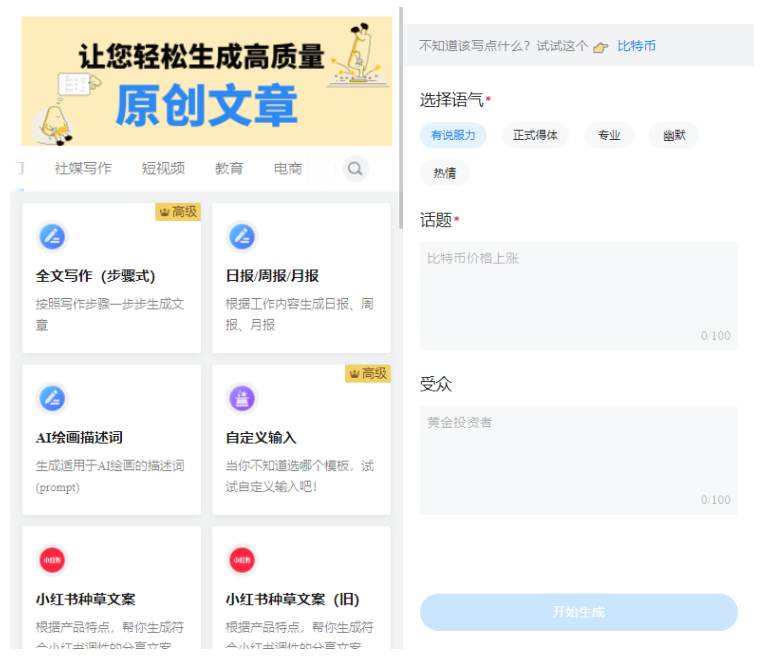Select the 幽默 tone option
This screenshot has width=765, height=667.
(674, 135)
